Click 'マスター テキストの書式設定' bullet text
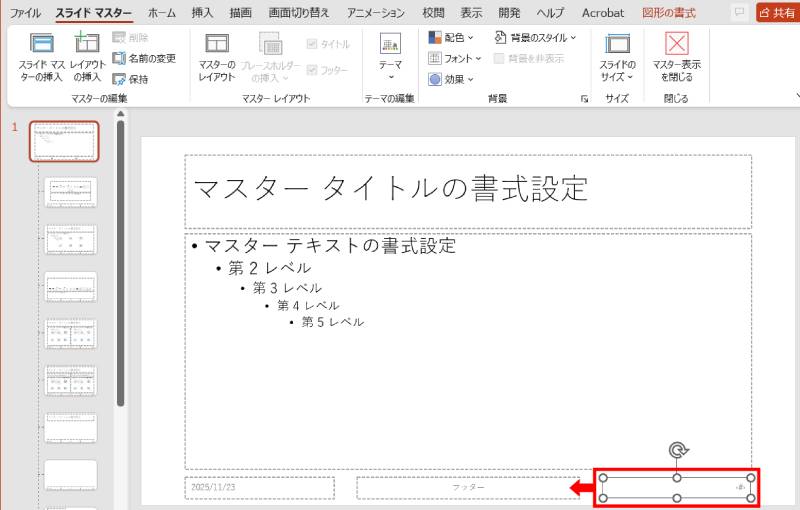Screen dimensions: 800x510 330,245
